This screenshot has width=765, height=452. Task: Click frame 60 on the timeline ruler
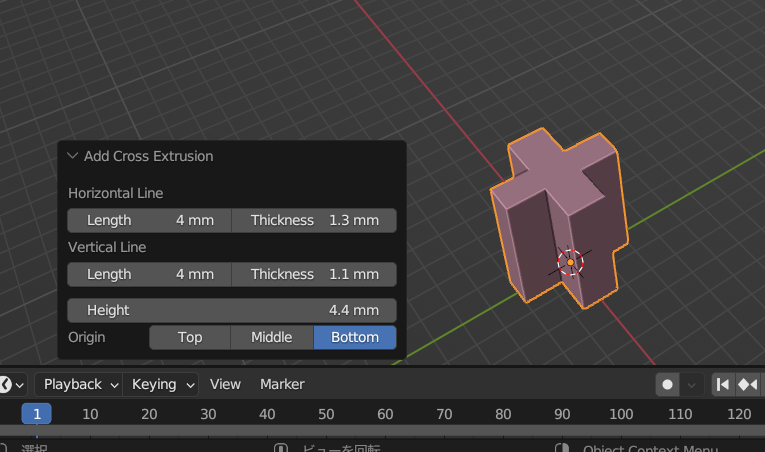[385, 414]
